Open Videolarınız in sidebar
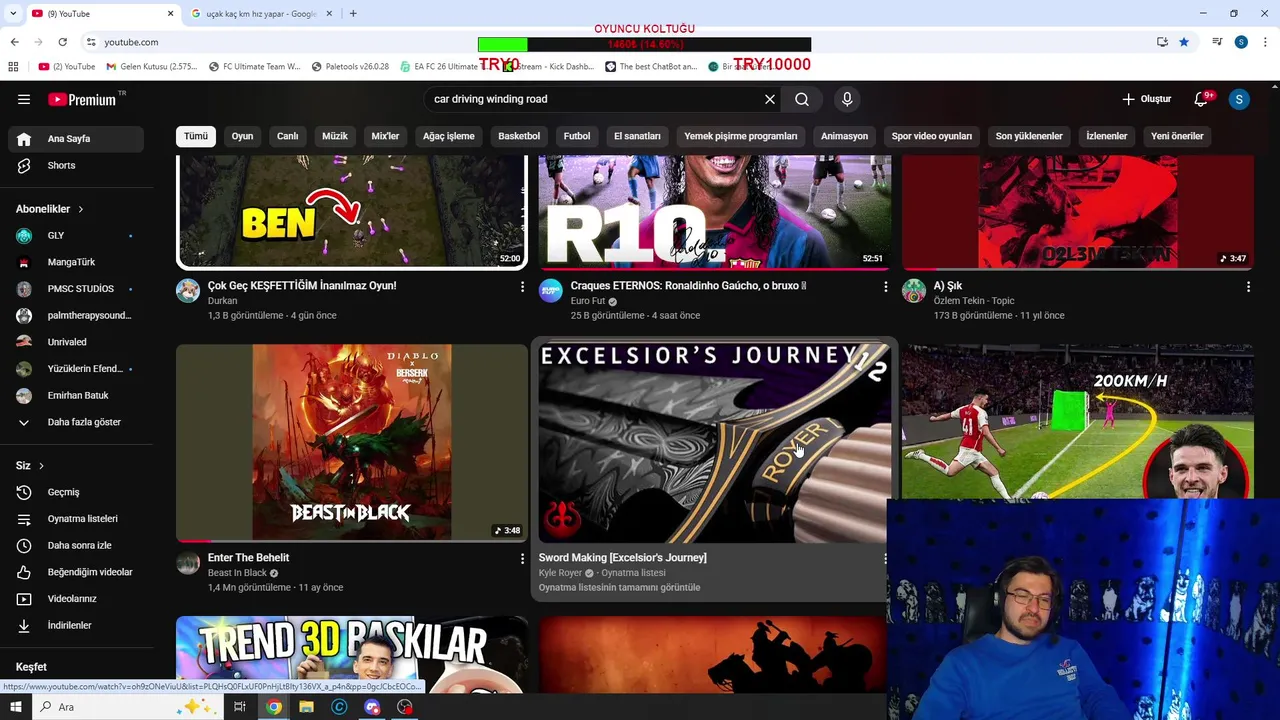This screenshot has height=720, width=1280. [76, 599]
